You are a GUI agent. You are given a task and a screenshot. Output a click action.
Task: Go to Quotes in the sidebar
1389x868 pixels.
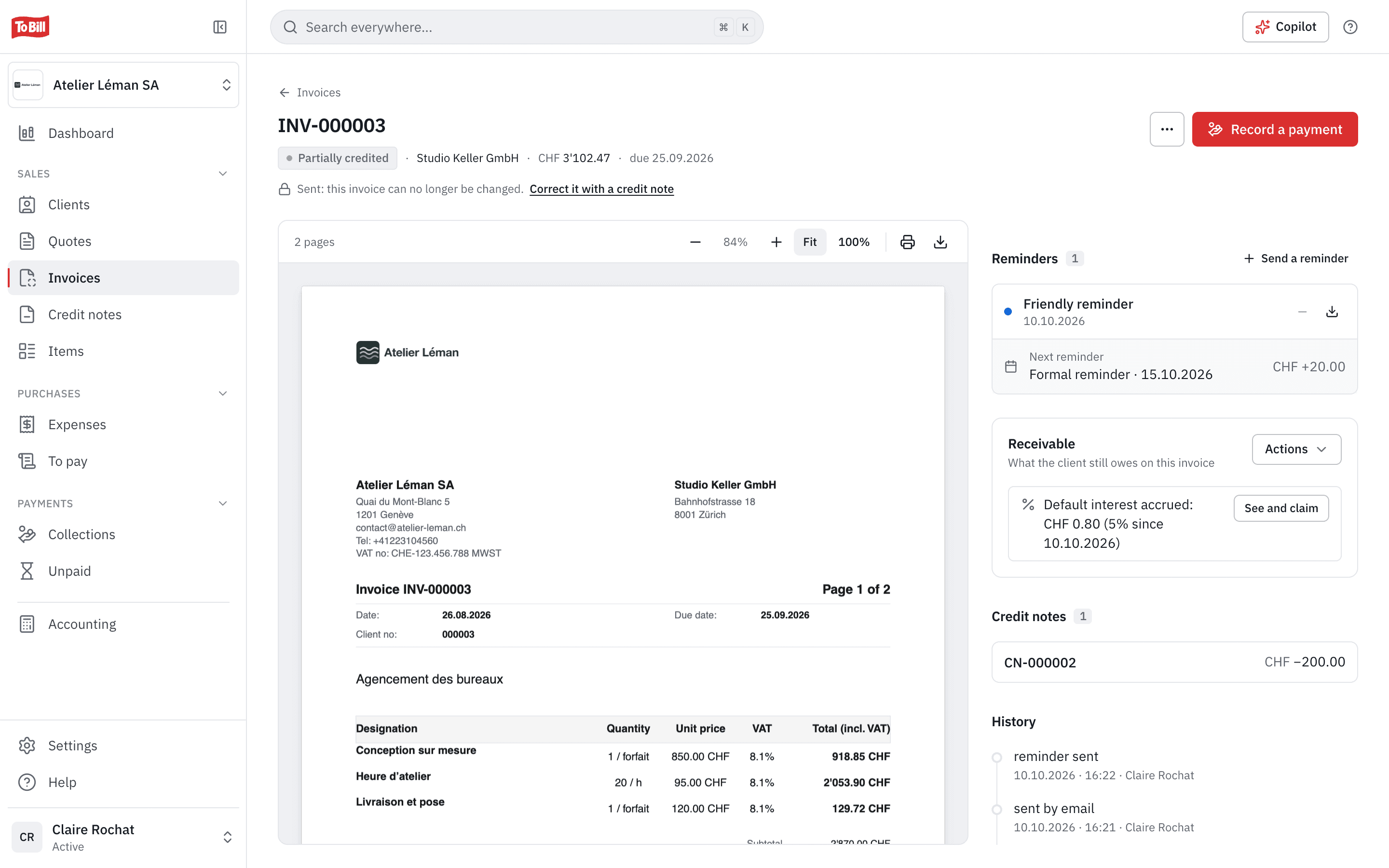pos(123,241)
